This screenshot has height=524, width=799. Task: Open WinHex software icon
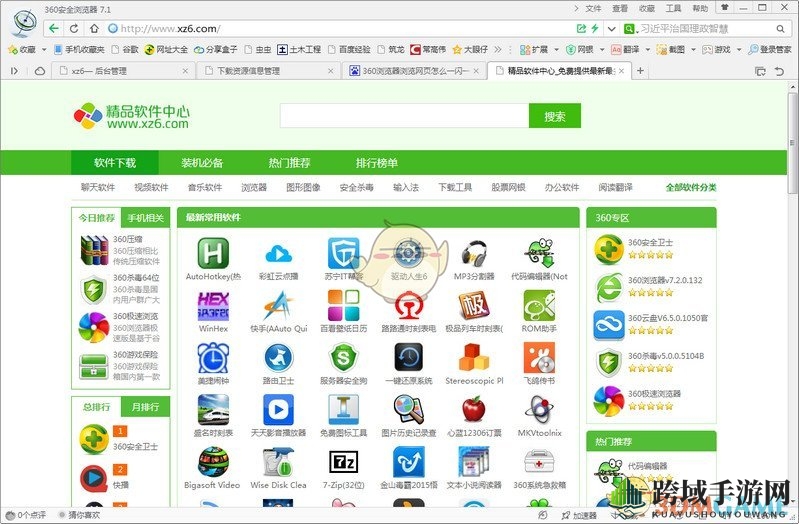click(x=213, y=305)
